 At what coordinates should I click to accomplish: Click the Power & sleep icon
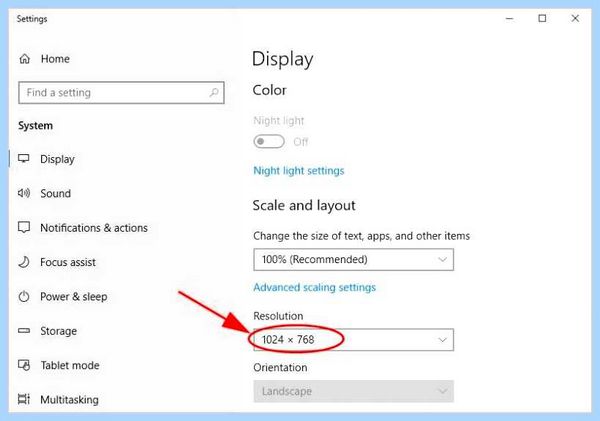click(x=24, y=297)
